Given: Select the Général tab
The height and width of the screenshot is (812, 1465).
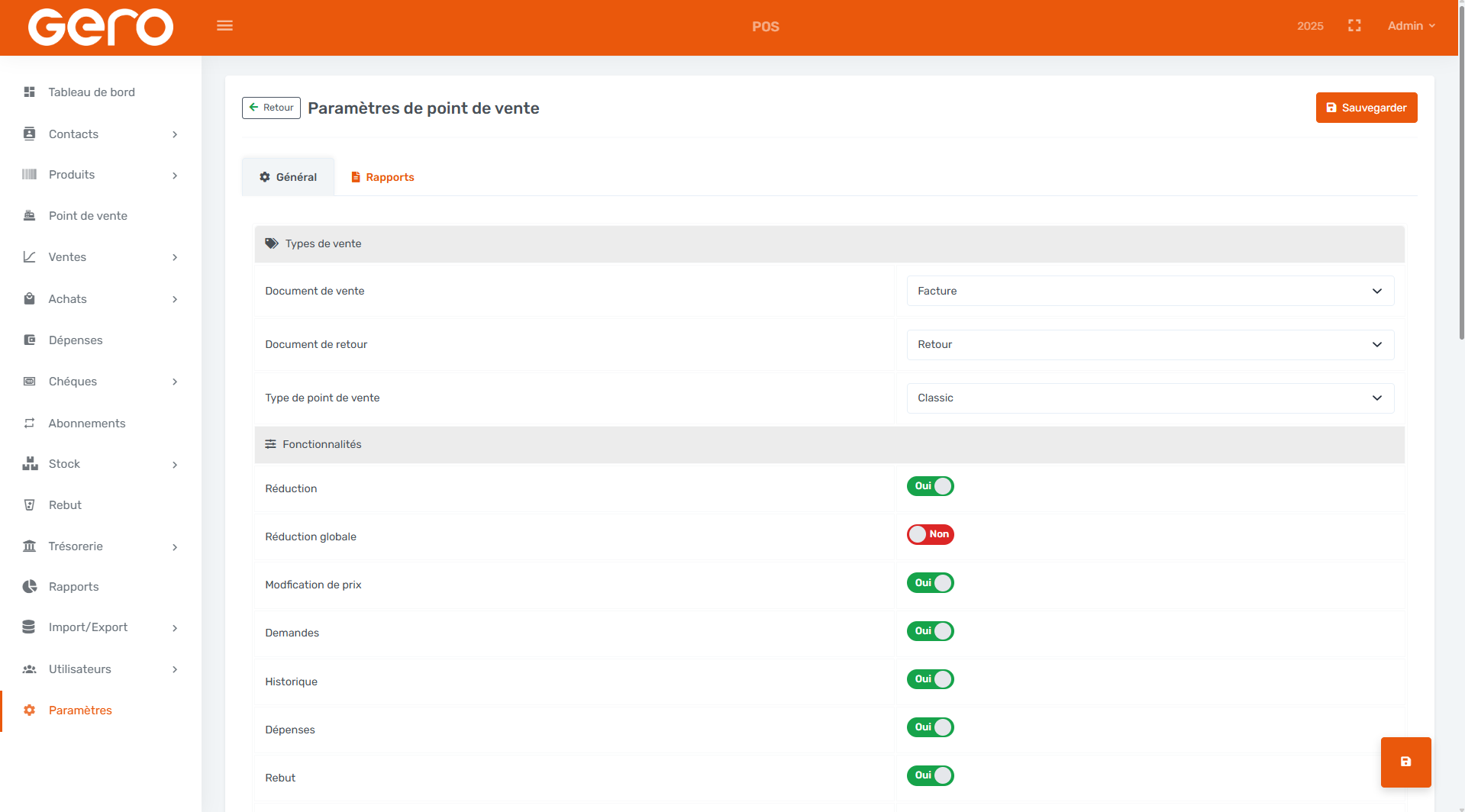Looking at the screenshot, I should (288, 177).
